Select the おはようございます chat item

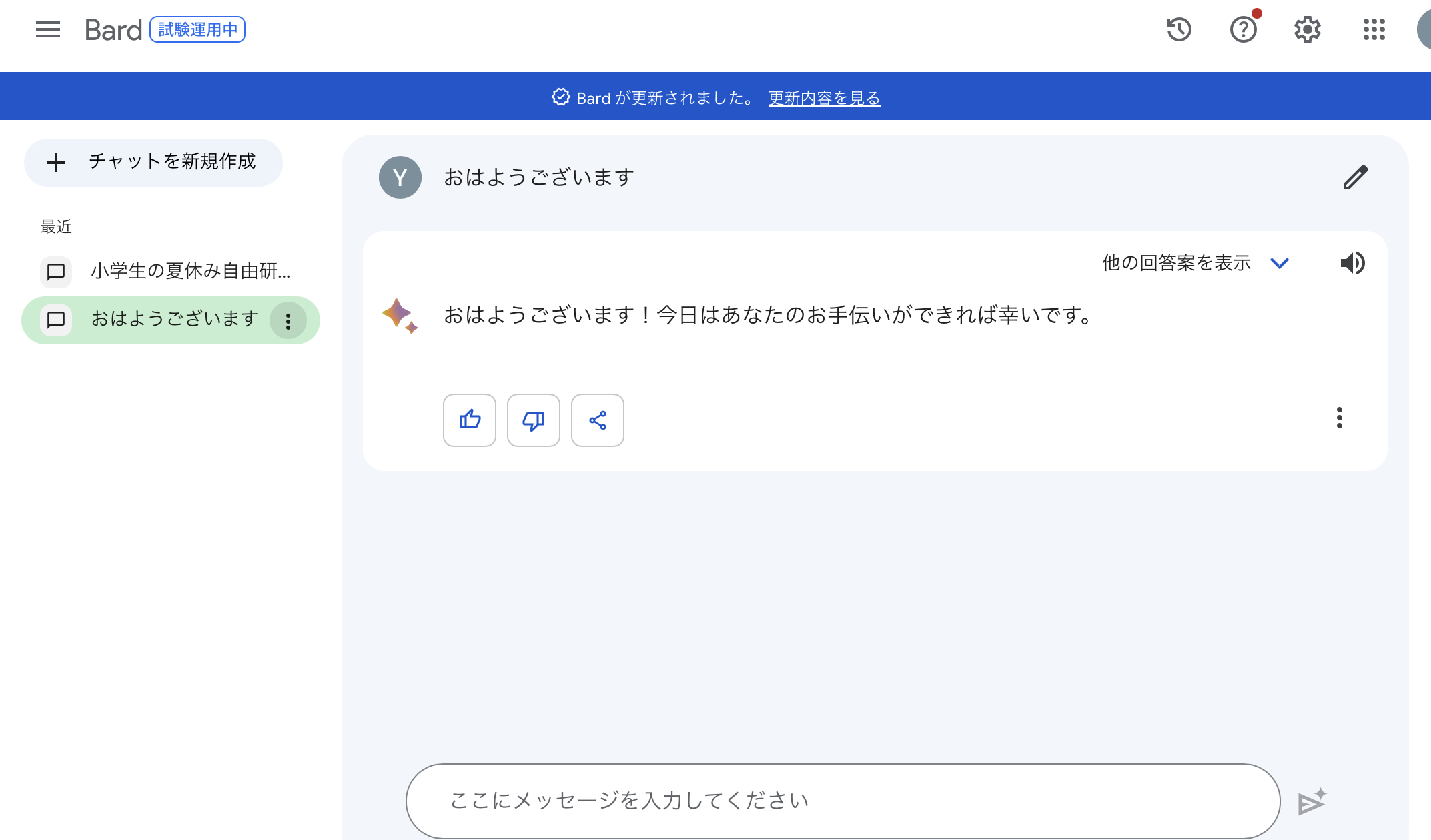click(x=173, y=320)
